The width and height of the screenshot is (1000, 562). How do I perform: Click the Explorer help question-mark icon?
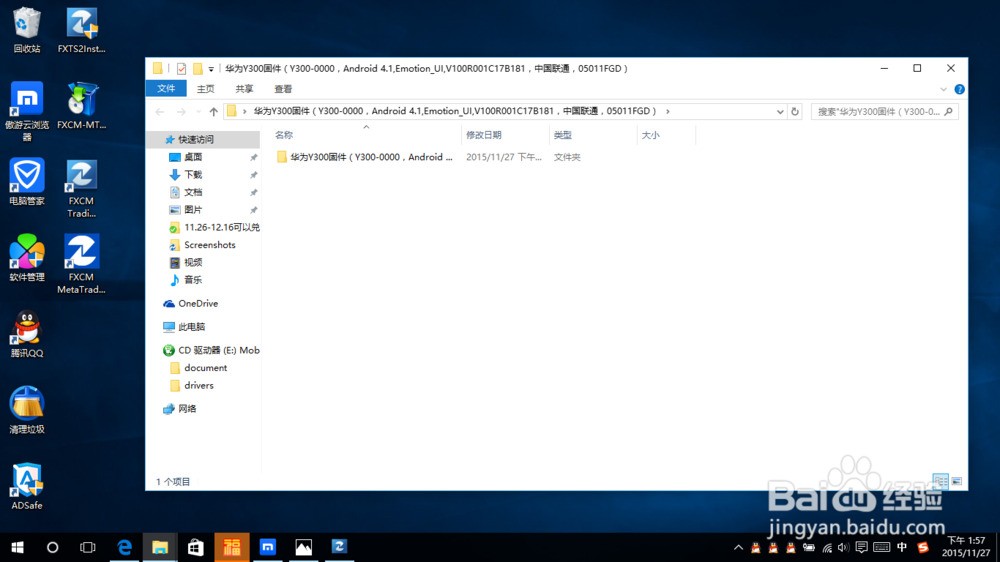[x=959, y=89]
